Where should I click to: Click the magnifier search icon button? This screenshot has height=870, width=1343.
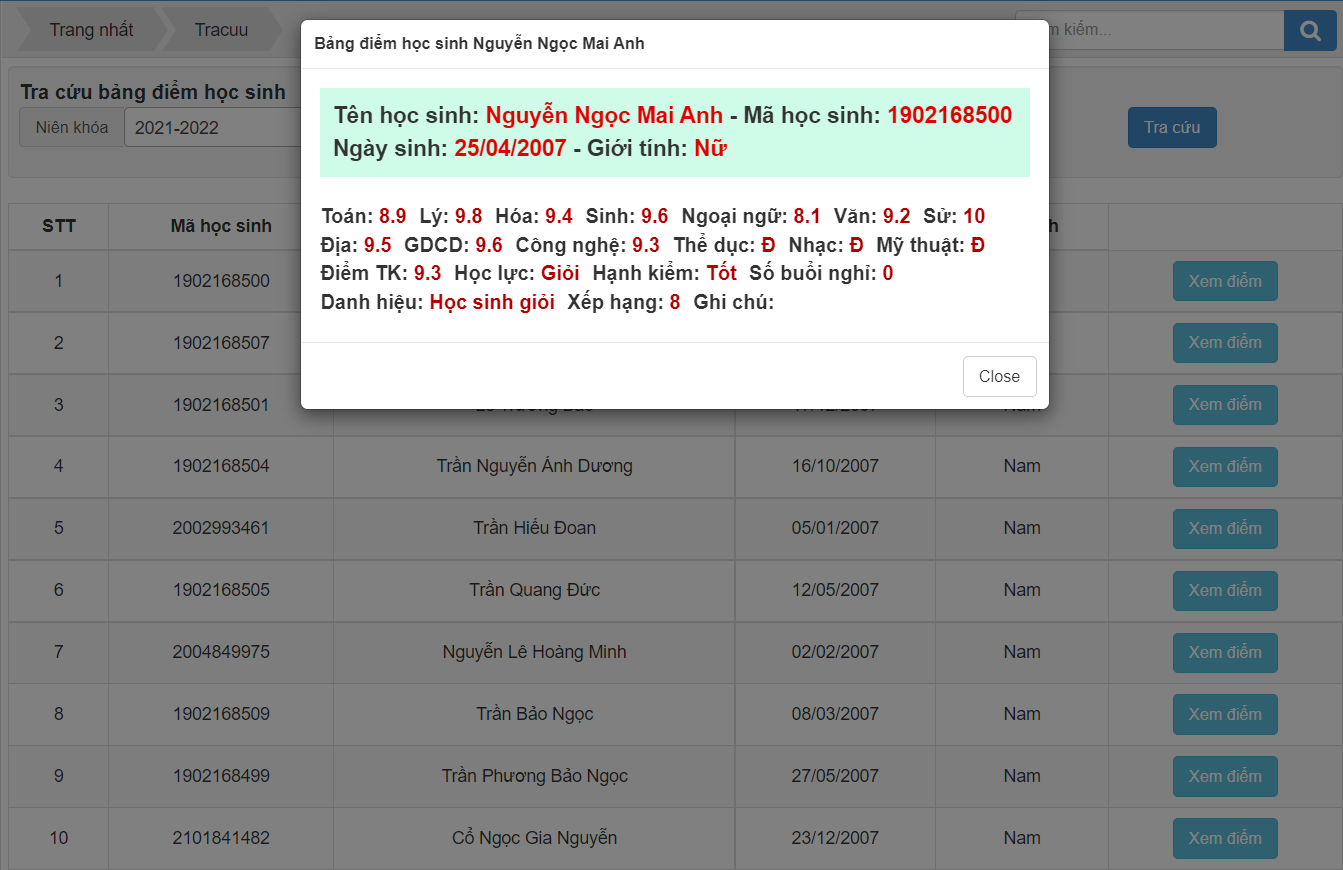click(x=1310, y=31)
